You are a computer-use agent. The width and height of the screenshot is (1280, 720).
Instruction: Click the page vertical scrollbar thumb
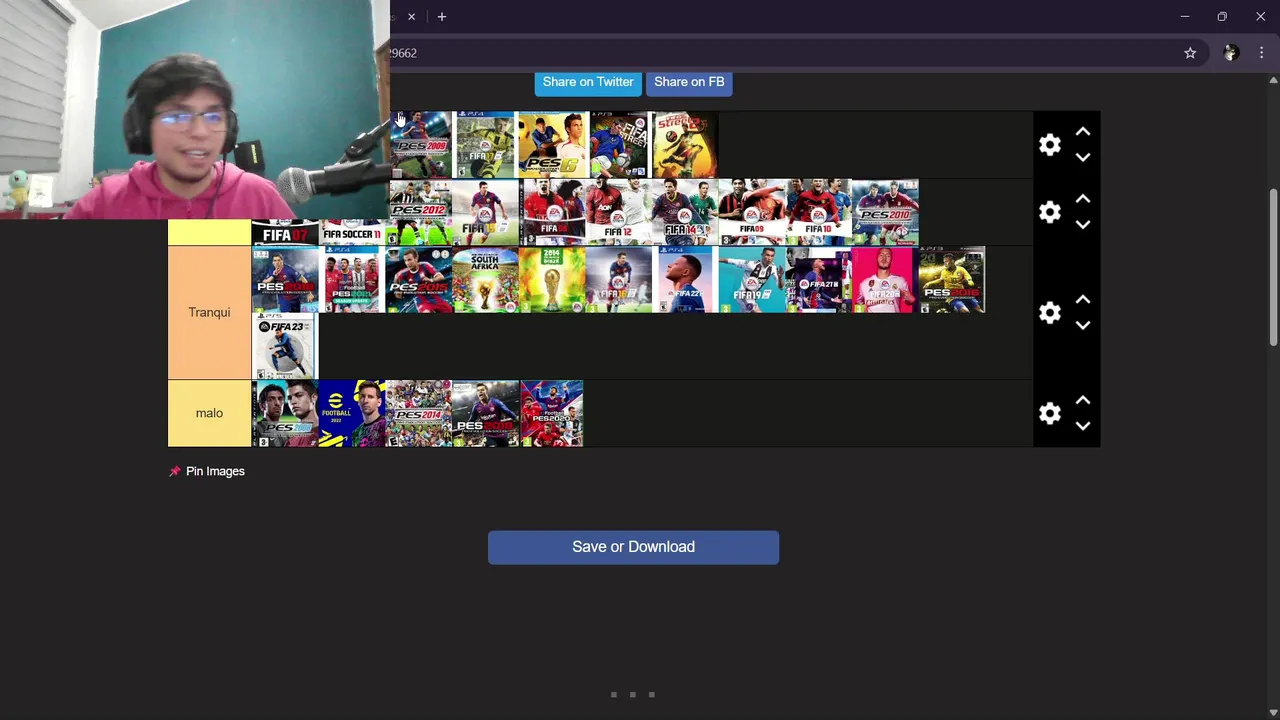[1273, 268]
